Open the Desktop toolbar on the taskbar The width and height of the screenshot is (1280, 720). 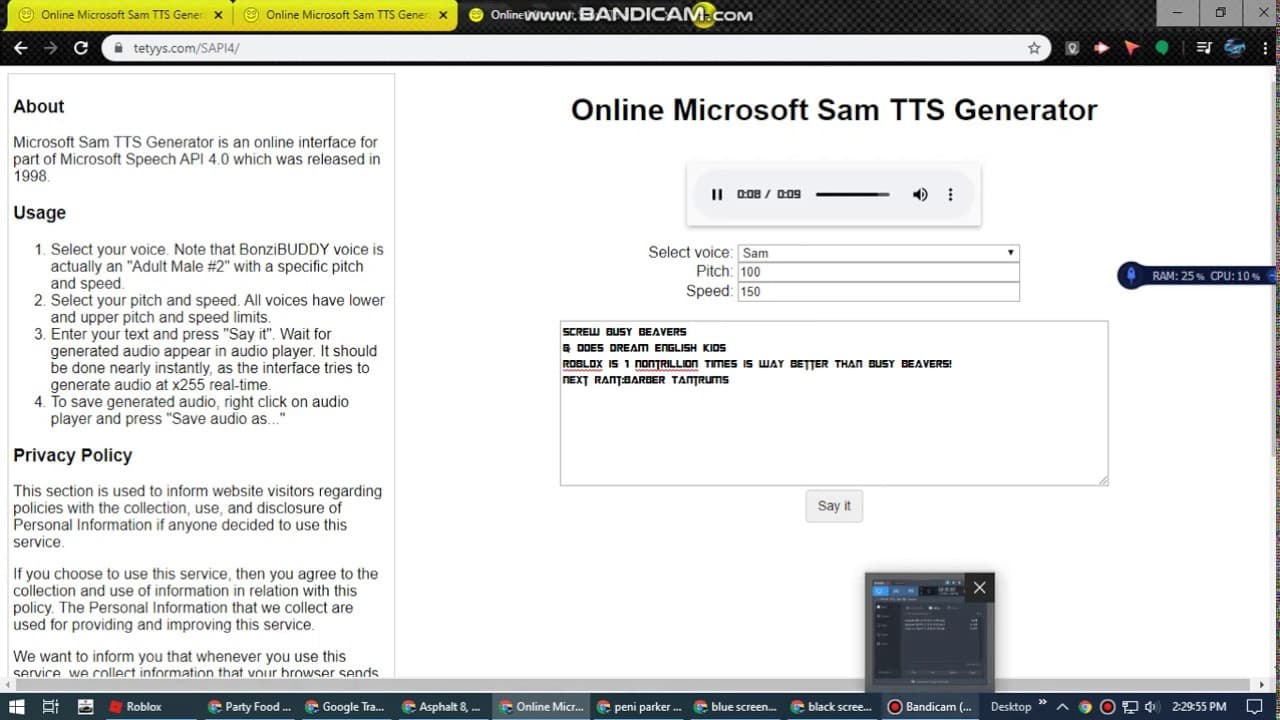pyautogui.click(x=1010, y=706)
